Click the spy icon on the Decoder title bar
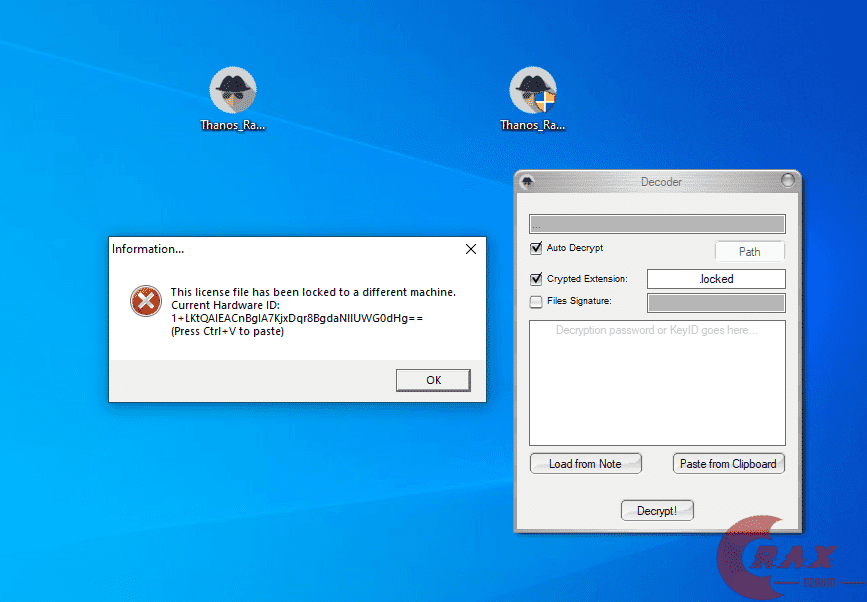Image resolution: width=867 pixels, height=602 pixels. (526, 181)
